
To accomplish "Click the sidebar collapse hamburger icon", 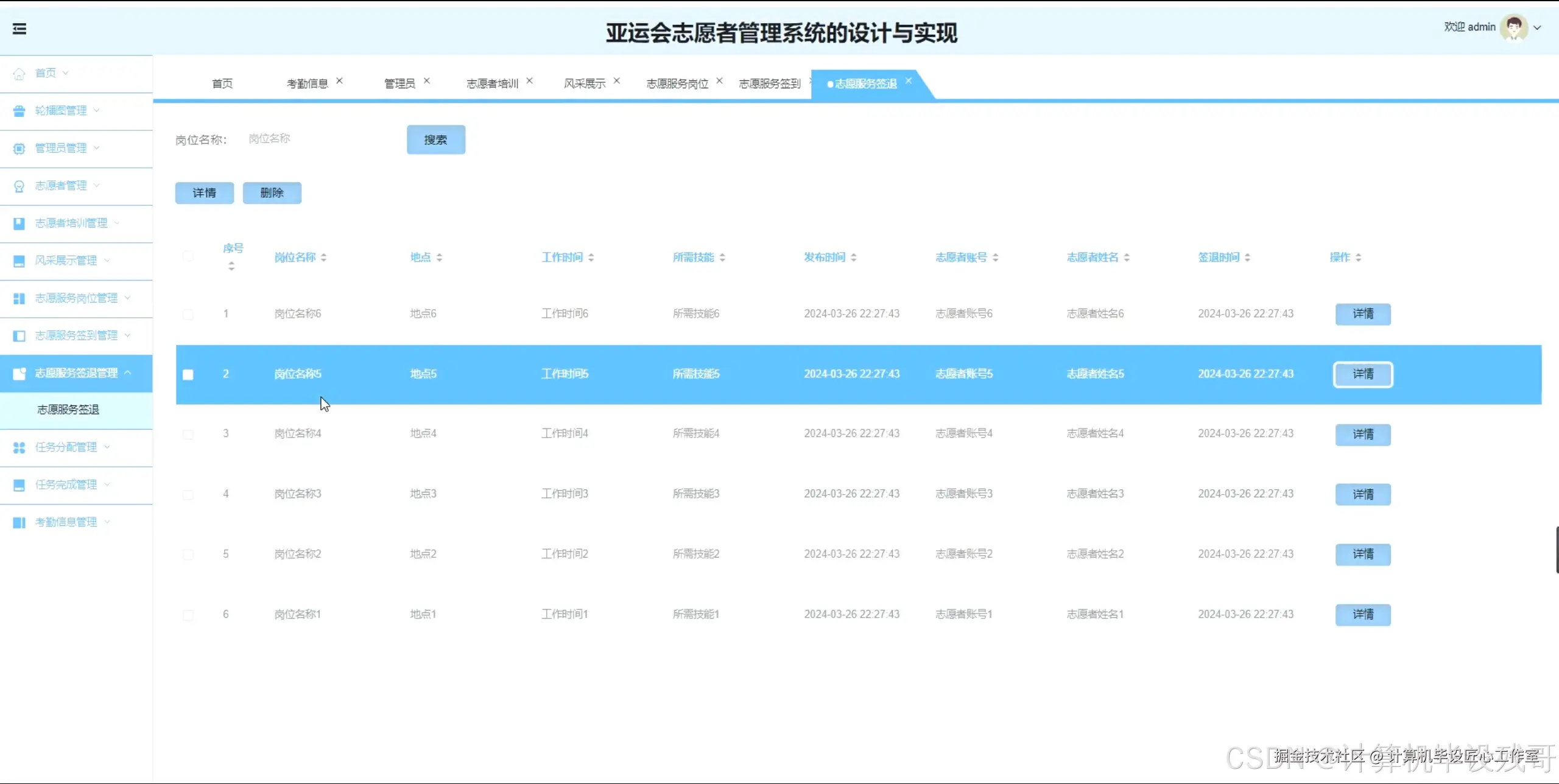I will tap(20, 29).
